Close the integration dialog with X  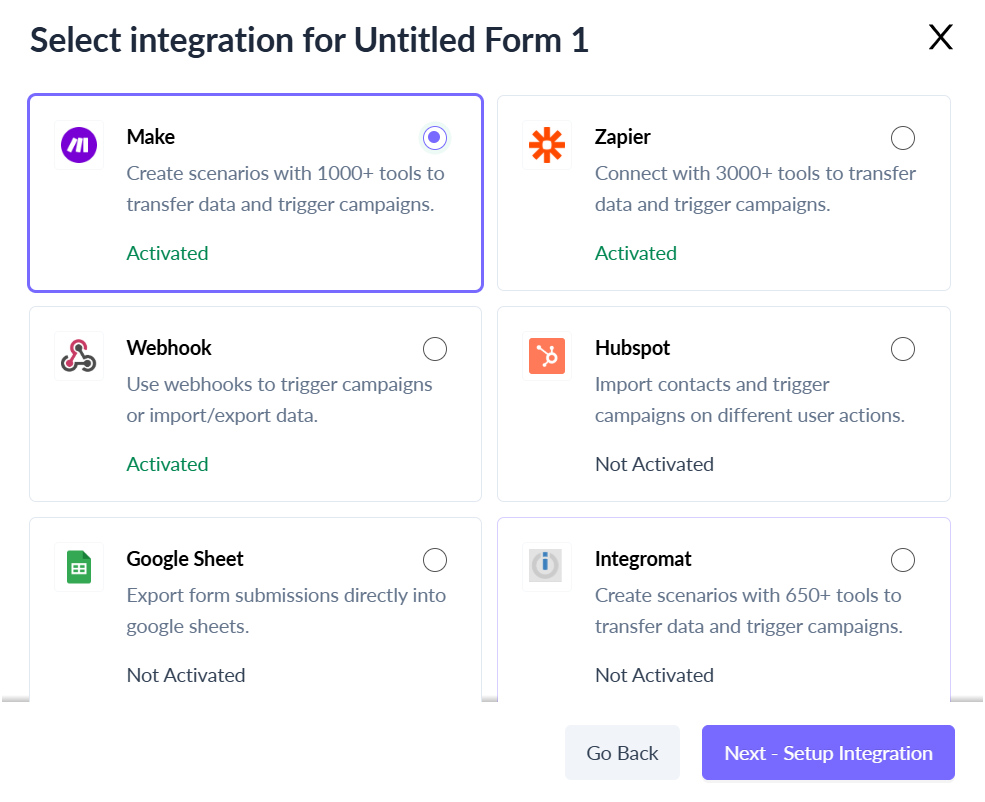(x=940, y=37)
